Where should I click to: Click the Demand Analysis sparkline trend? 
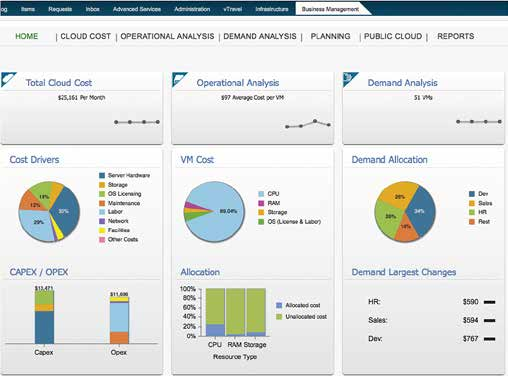(479, 122)
